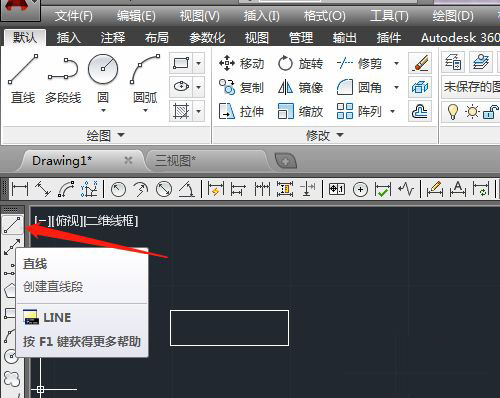Click the Baseline dimension icon

coord(238,189)
